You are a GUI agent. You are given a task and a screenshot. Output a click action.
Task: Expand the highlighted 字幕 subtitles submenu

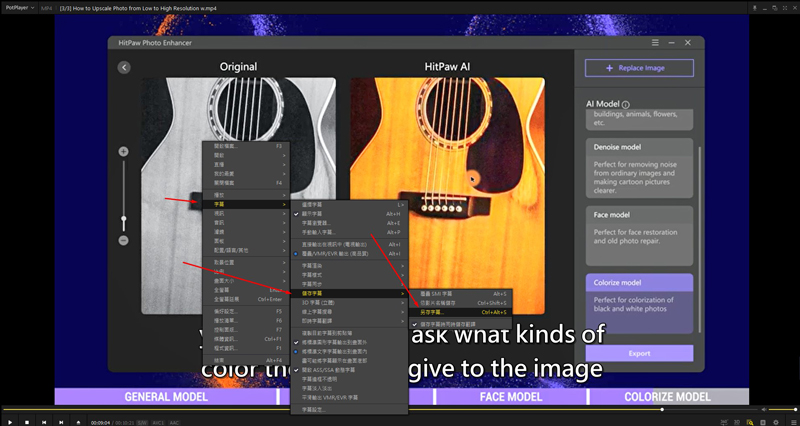246,204
